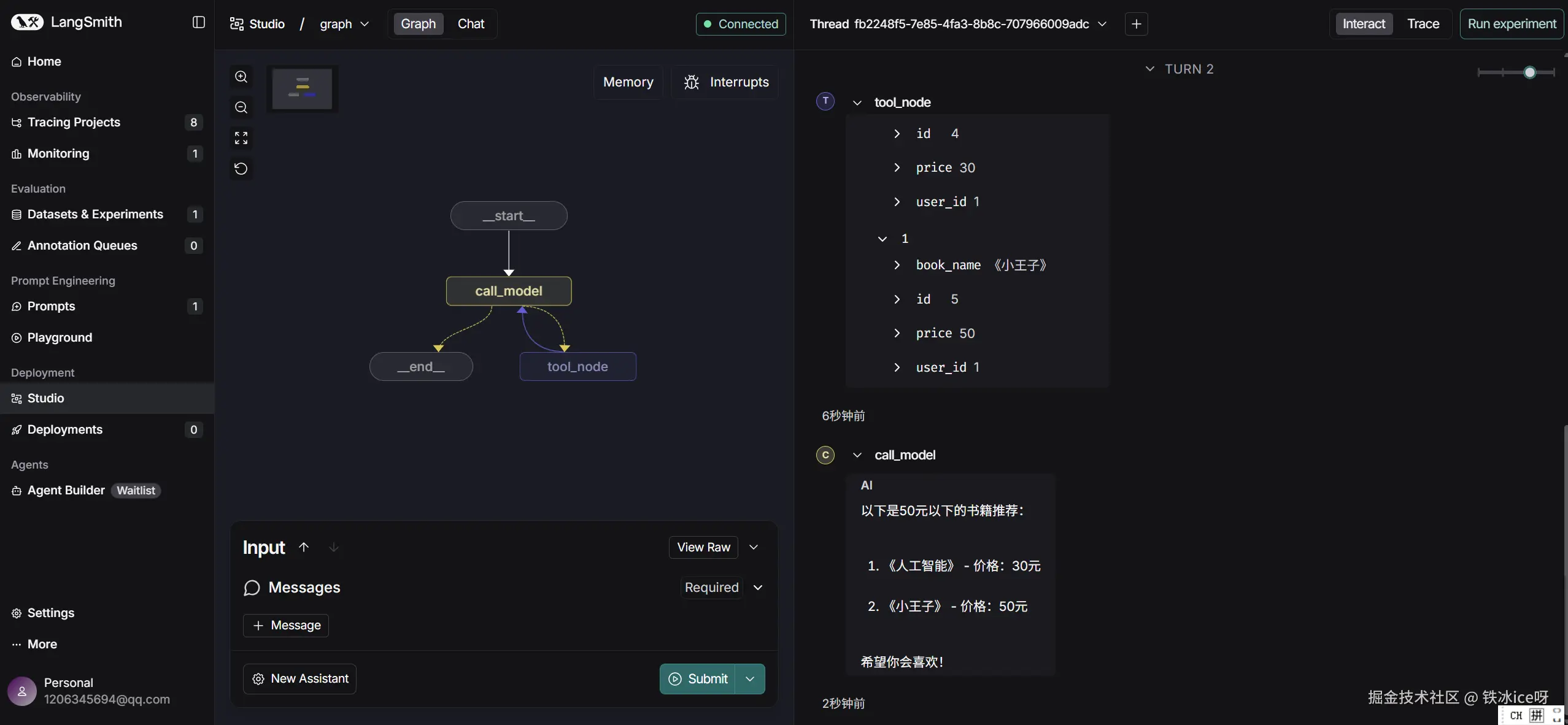This screenshot has width=1568, height=725.
Task: Switch right panel to Trace mode
Action: 1423,24
